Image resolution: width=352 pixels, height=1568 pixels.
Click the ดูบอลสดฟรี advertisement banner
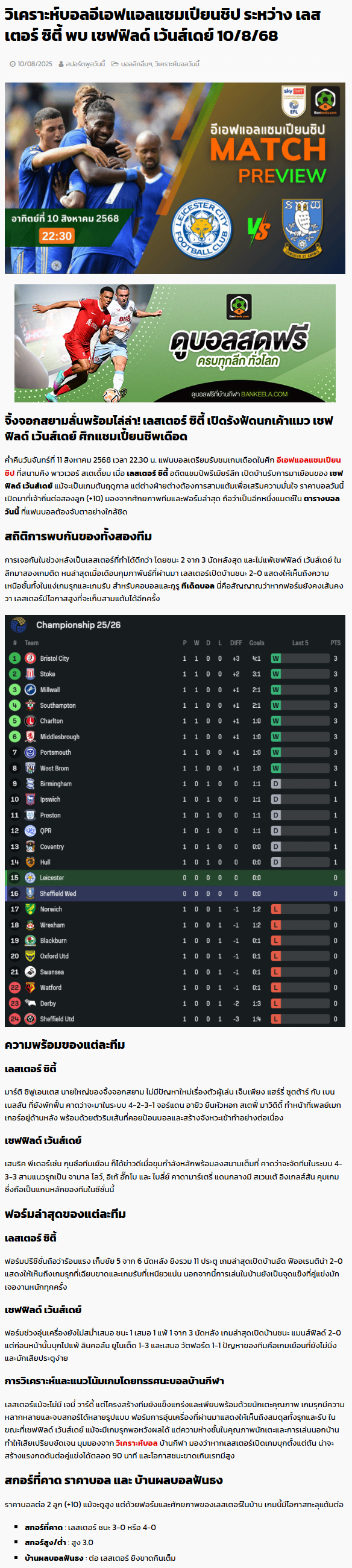(175, 343)
